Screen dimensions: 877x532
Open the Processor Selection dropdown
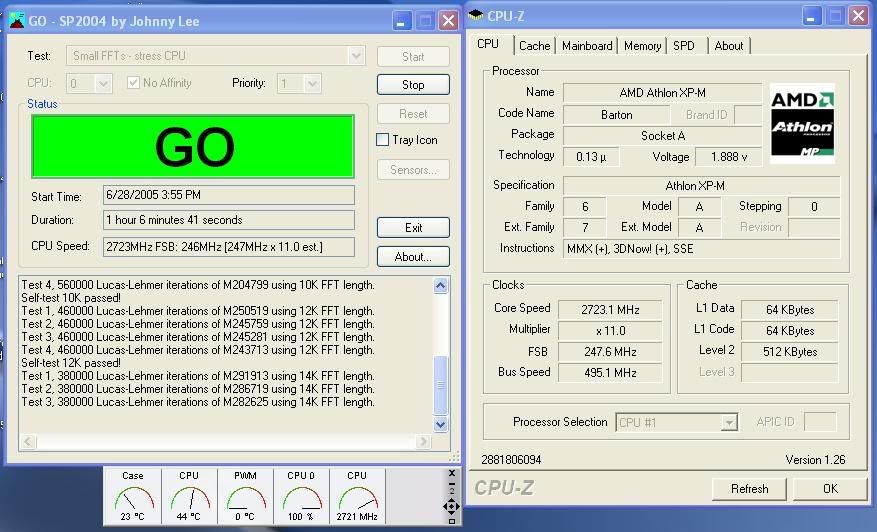point(728,422)
